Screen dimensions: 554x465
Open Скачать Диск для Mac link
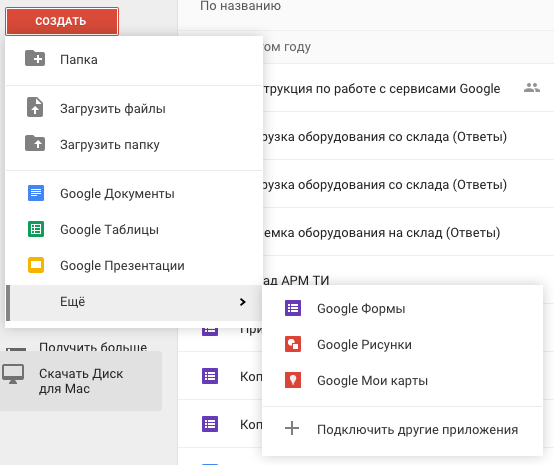(81, 381)
